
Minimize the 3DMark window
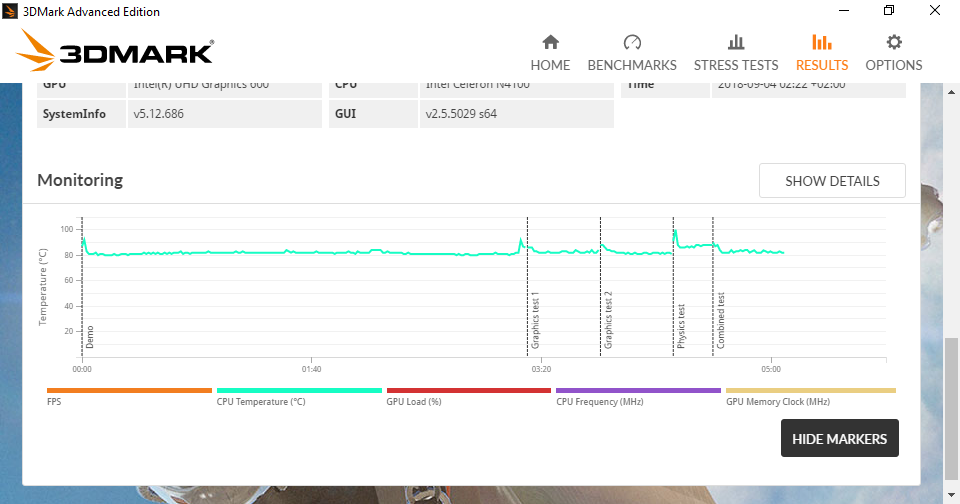[844, 10]
